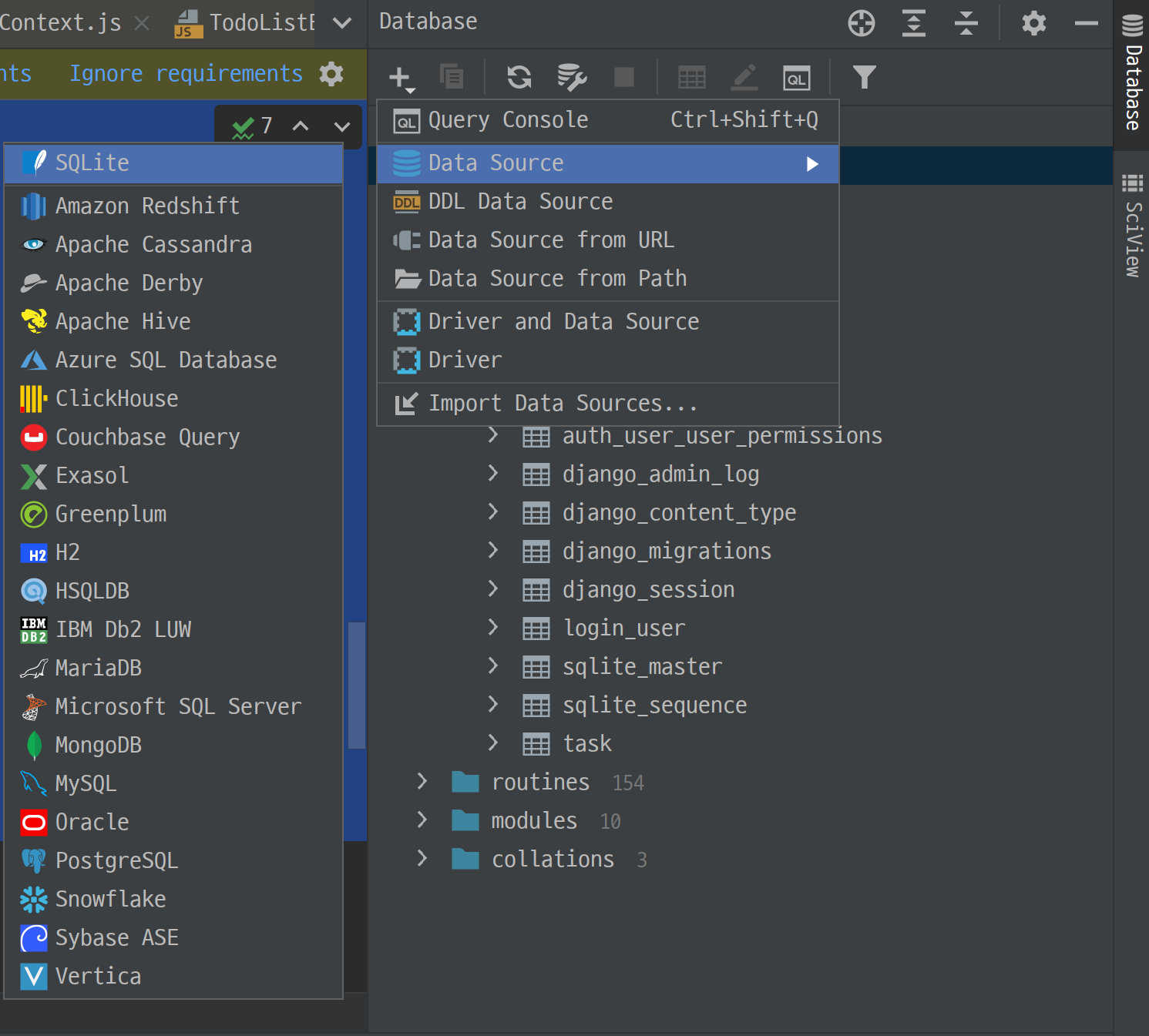The width and height of the screenshot is (1149, 1036).
Task: Select Exasol data source
Action: click(173, 476)
